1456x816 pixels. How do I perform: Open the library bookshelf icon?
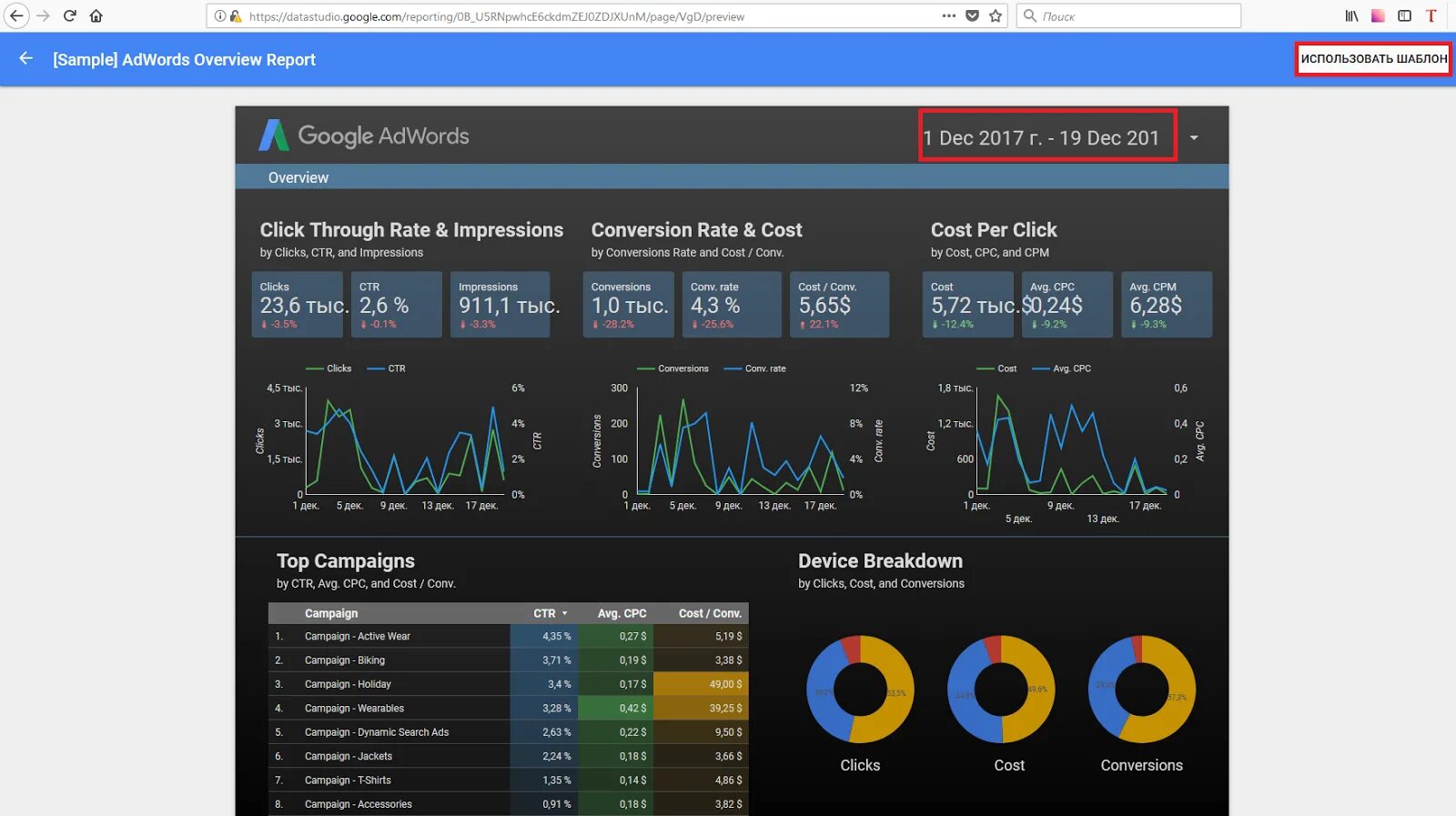point(1352,15)
